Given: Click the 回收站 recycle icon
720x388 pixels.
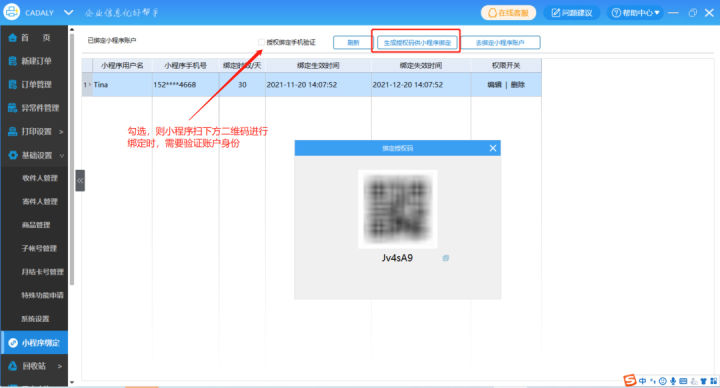Looking at the screenshot, I should [x=13, y=366].
